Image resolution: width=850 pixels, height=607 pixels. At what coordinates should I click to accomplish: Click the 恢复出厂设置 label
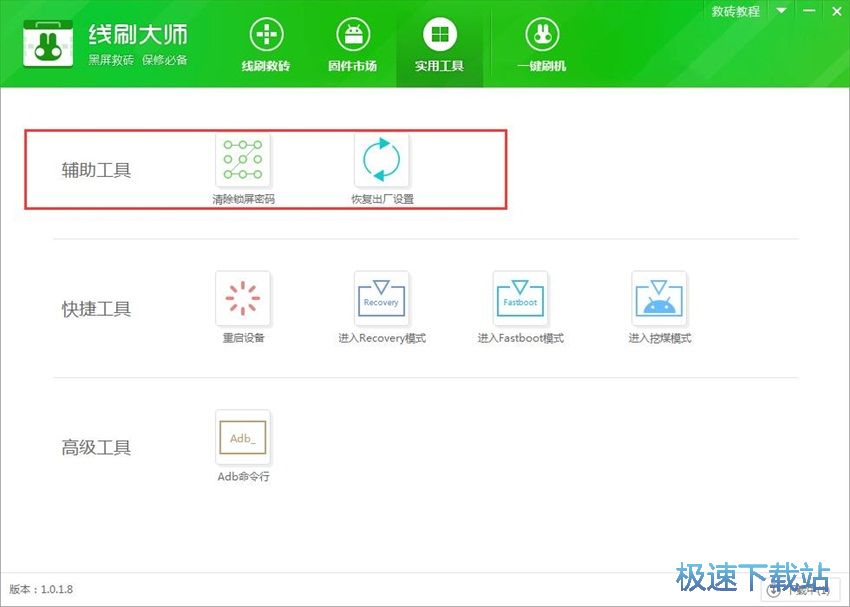[382, 199]
